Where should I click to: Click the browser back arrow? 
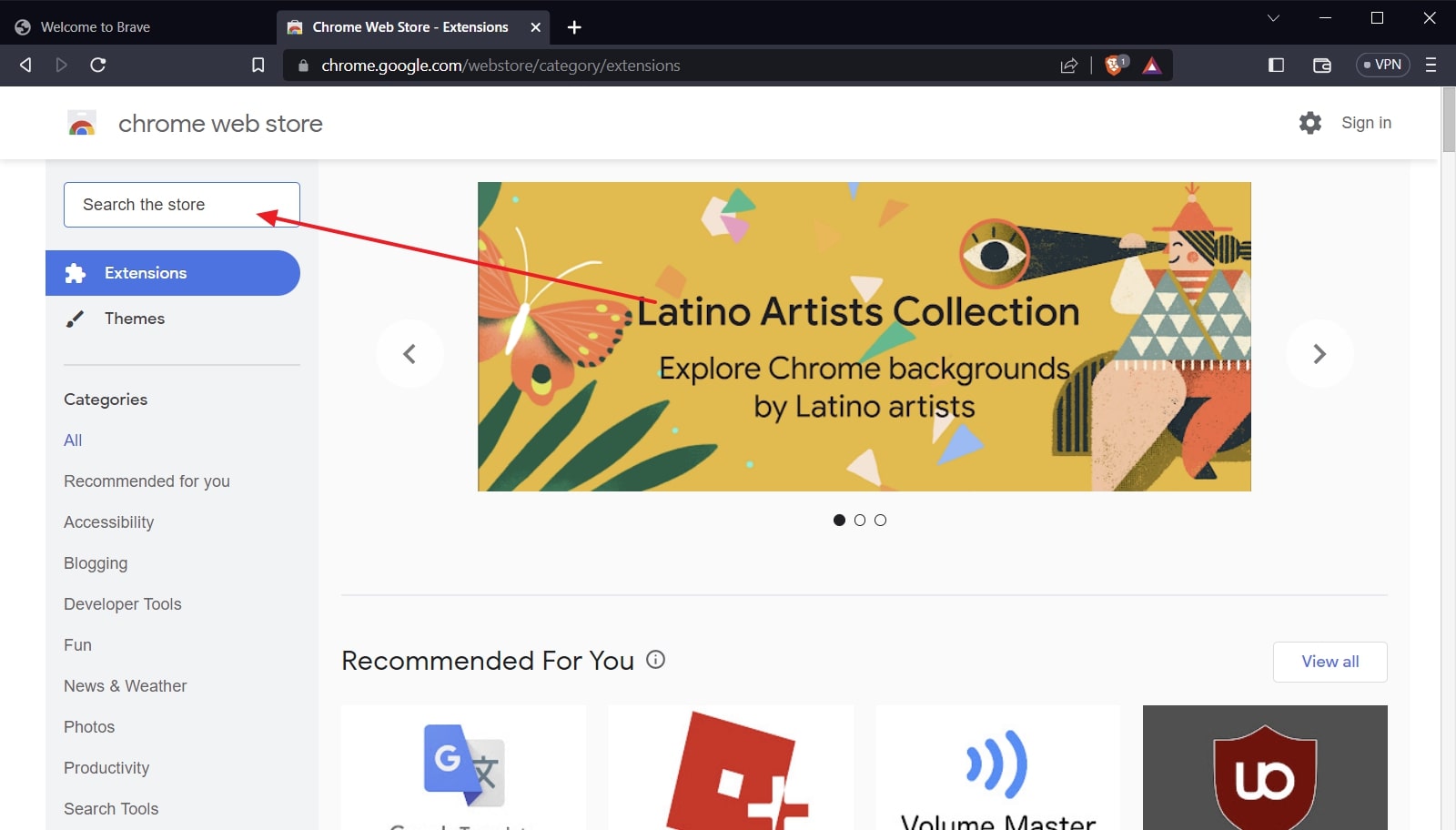click(25, 65)
